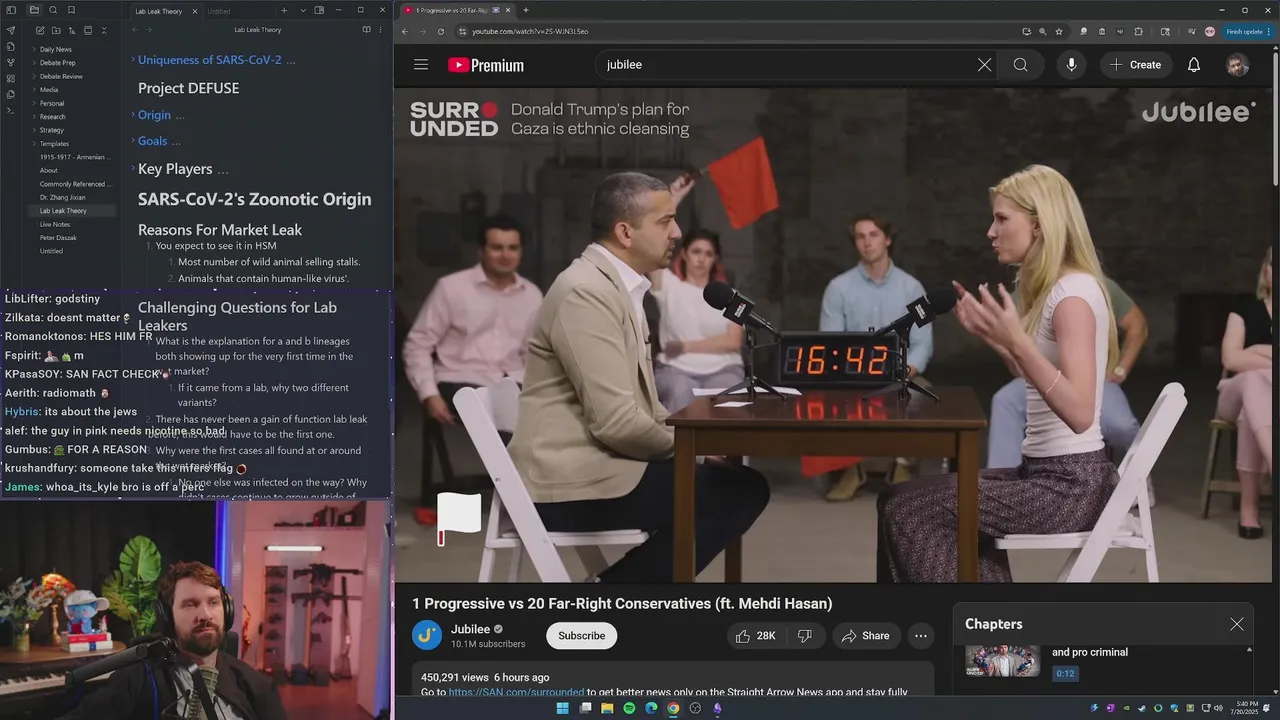
Task: Navigate back arrow in Obsidian note
Action: [135, 30]
